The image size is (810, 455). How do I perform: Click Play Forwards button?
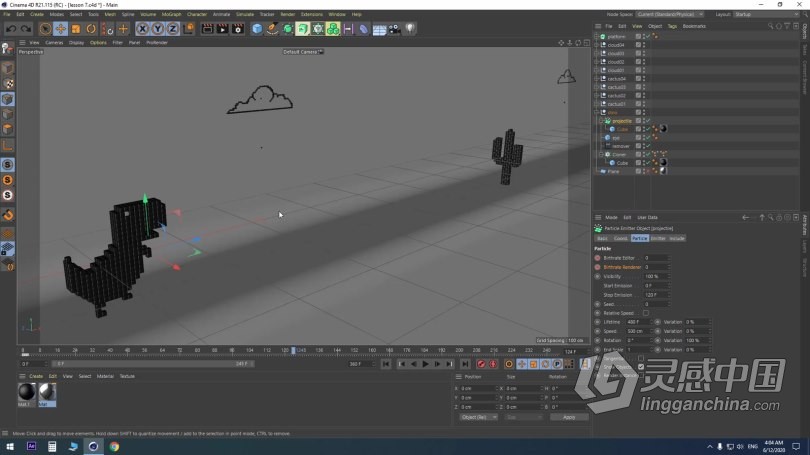pos(425,364)
